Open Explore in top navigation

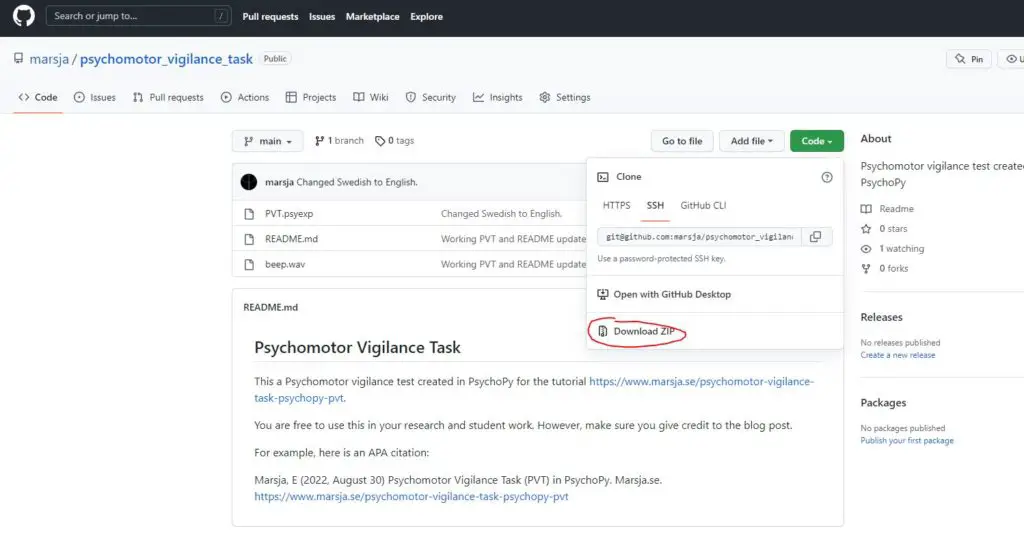coord(426,16)
